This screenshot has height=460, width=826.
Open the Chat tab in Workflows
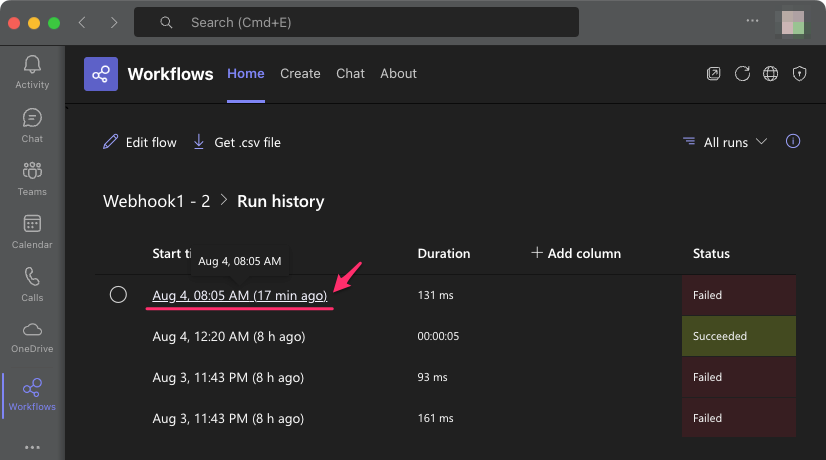click(350, 74)
